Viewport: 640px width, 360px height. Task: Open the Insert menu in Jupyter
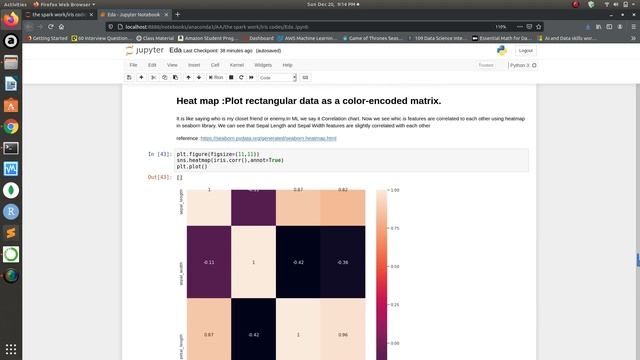[194, 65]
